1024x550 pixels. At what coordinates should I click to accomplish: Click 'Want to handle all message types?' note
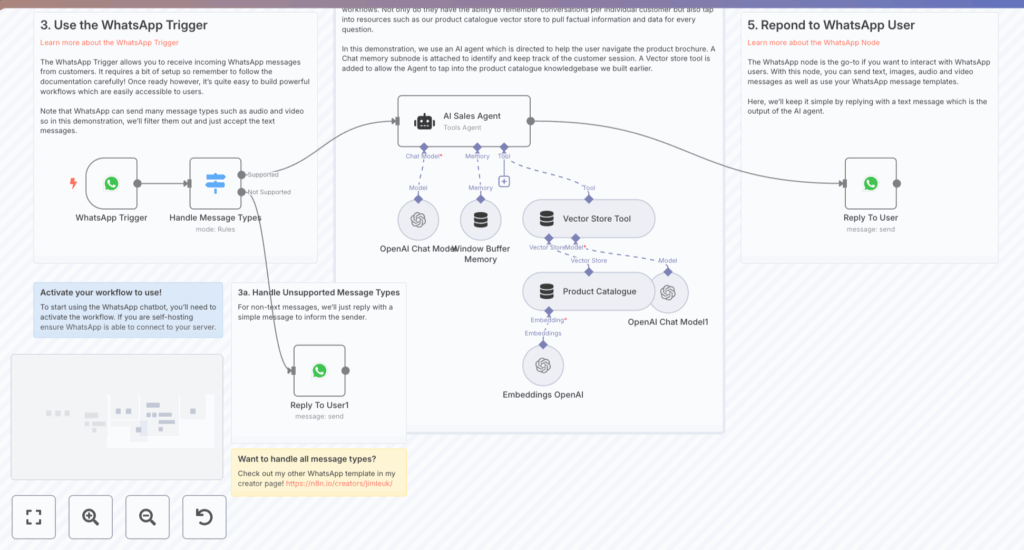point(319,472)
